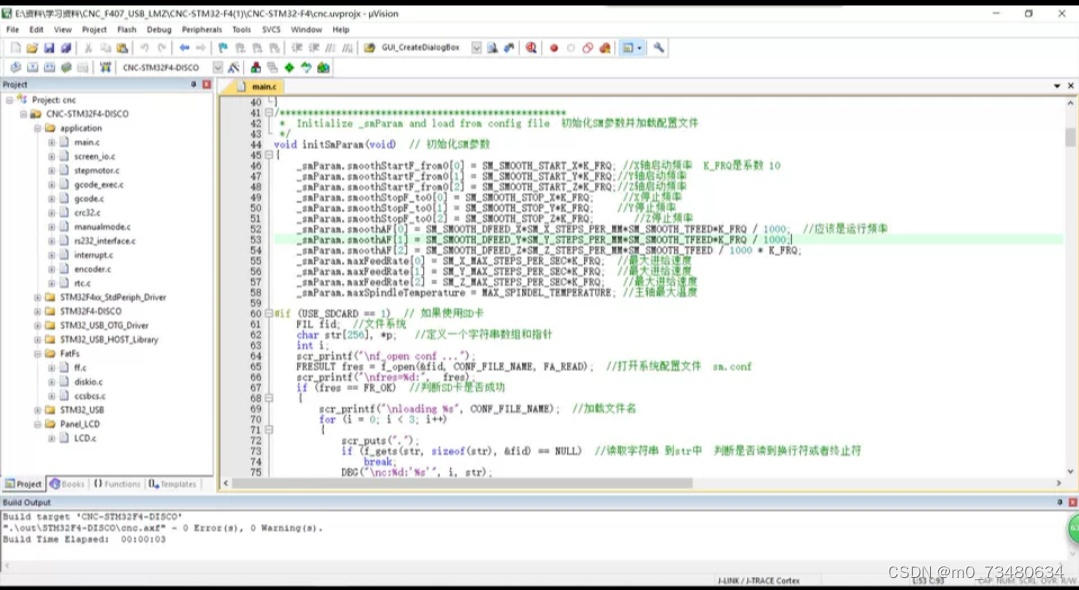Create a new file from the toolbar

click(15, 48)
